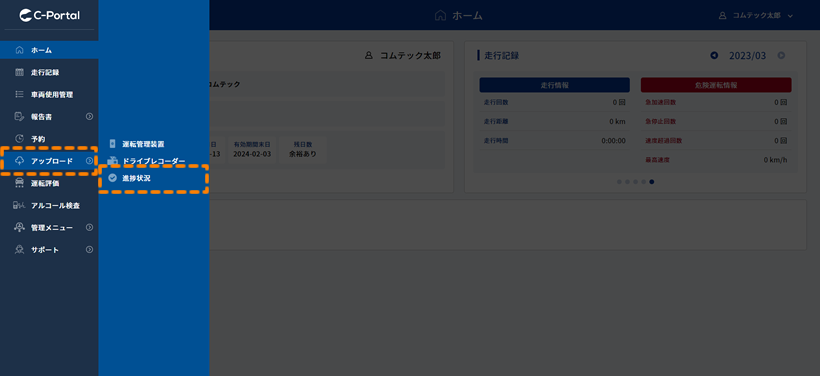This screenshot has height=376, width=820.
Task: Click the 走行回数 row label
Action: pyautogui.click(x=496, y=102)
